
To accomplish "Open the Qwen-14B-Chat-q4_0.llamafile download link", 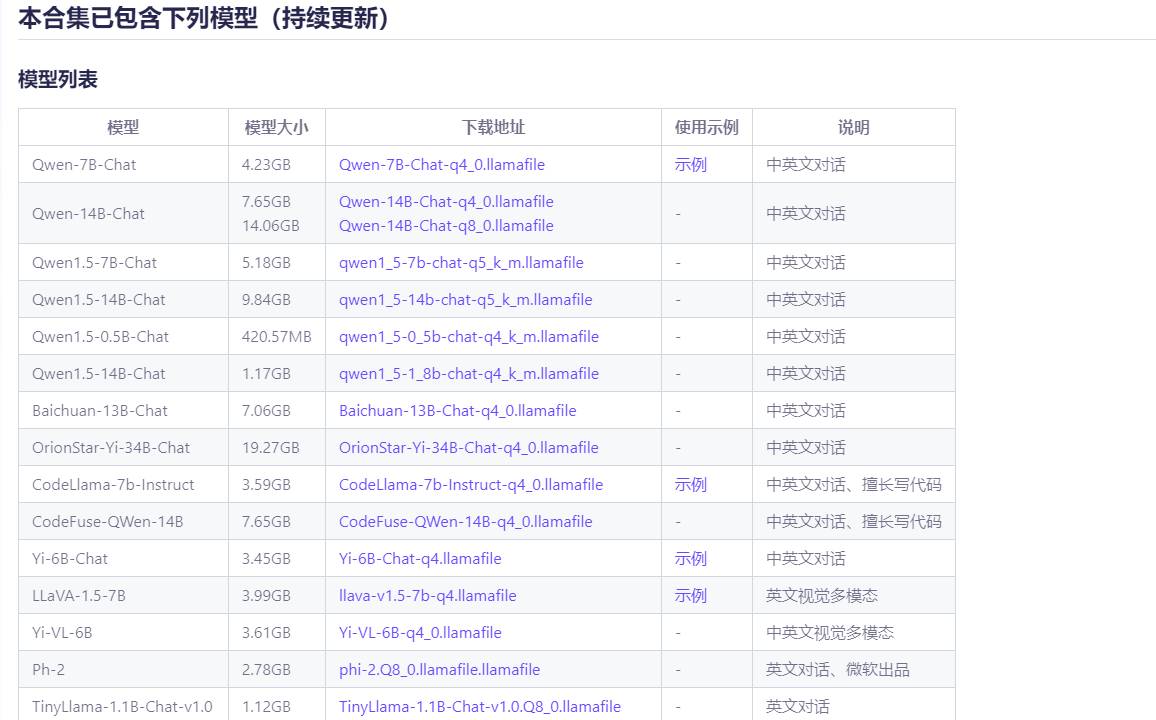I will coord(446,201).
